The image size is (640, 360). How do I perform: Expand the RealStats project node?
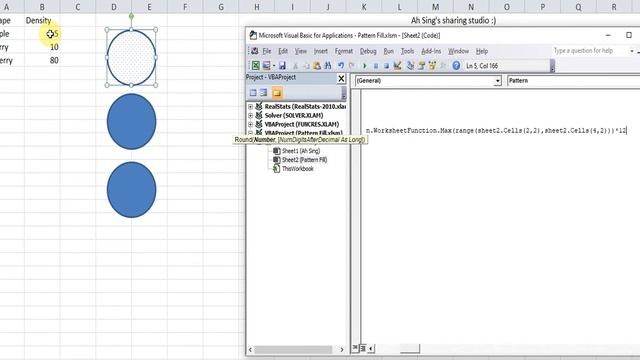pyautogui.click(x=251, y=107)
